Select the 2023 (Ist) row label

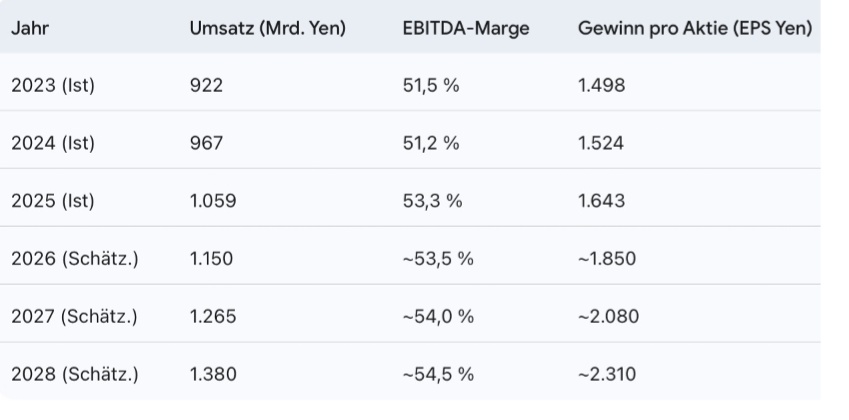click(x=52, y=85)
